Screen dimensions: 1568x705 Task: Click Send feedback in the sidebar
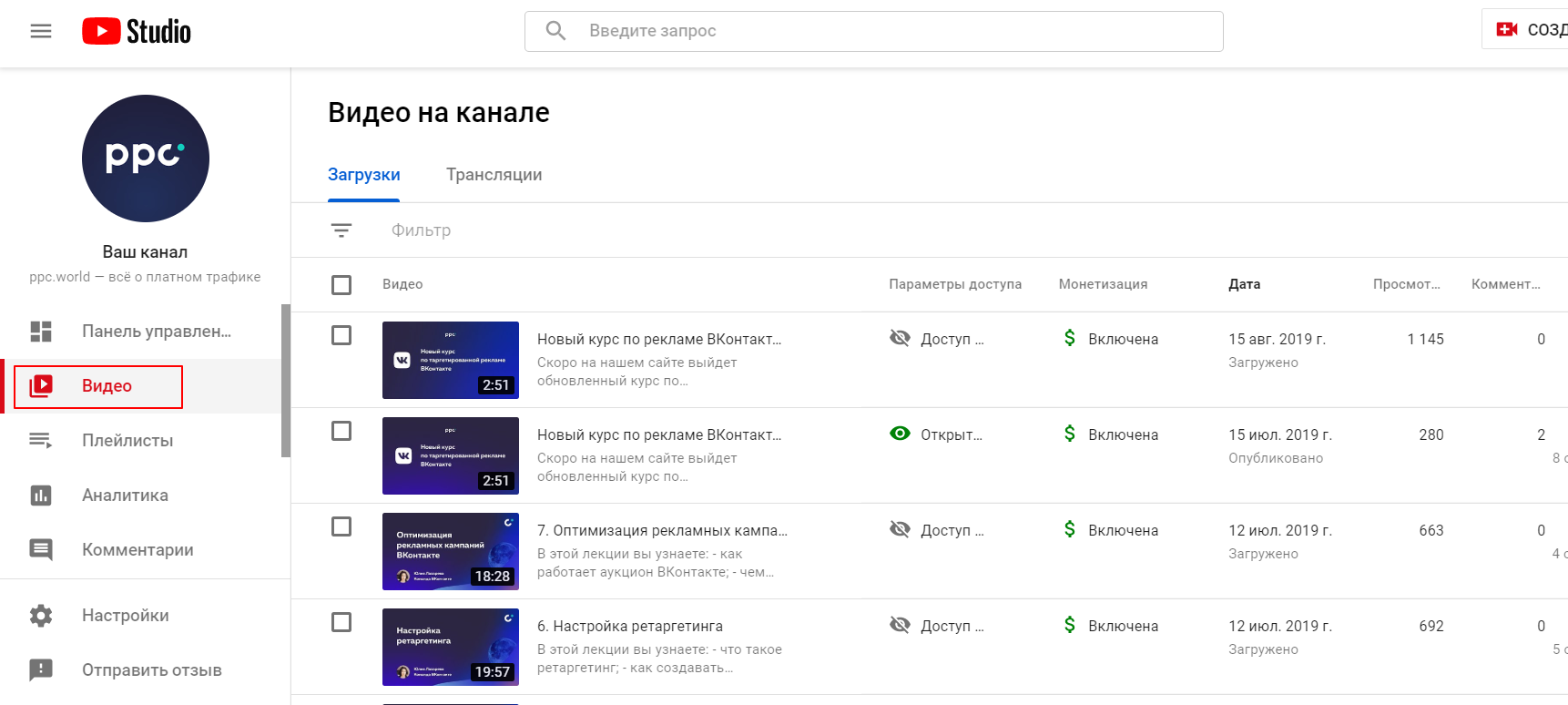point(151,670)
